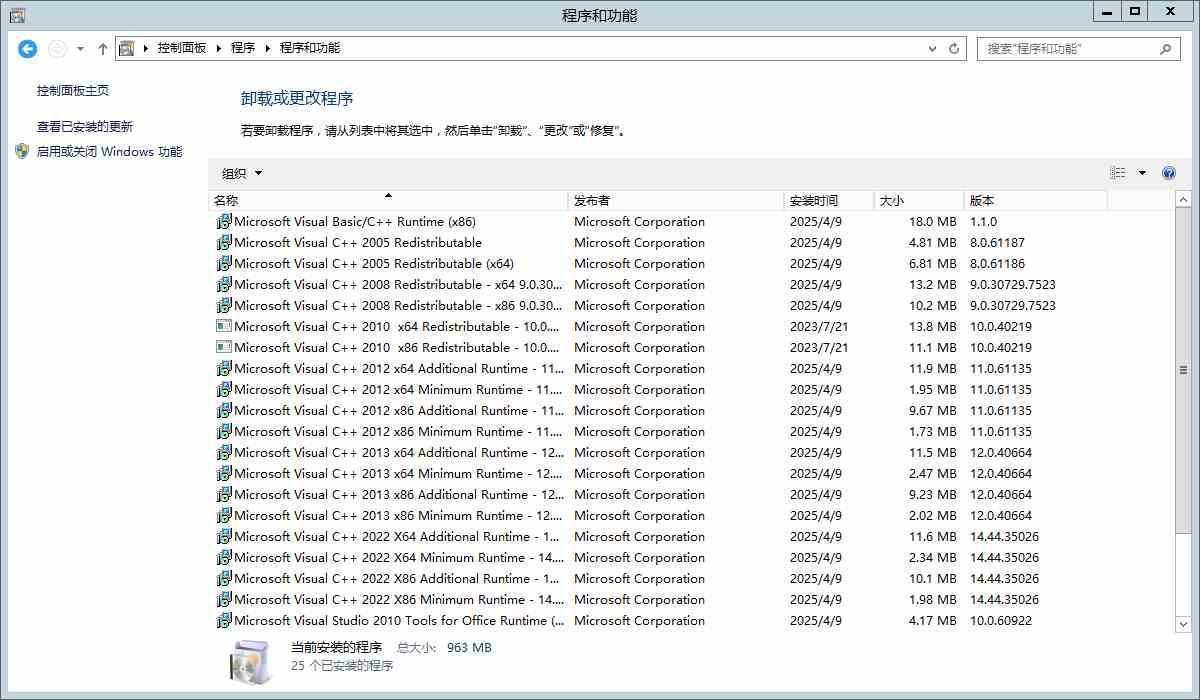The image size is (1200, 700).
Task: Expand the recent locations dropdown arrow
Action: click(x=80, y=48)
